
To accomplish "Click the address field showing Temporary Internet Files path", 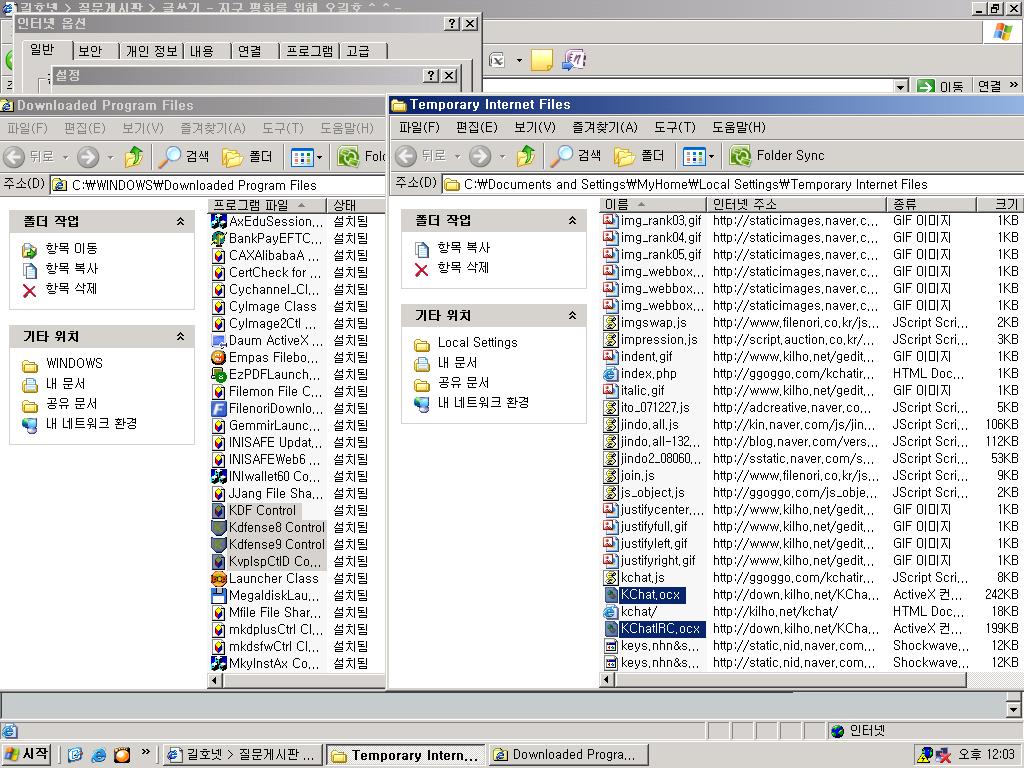I will pos(700,184).
